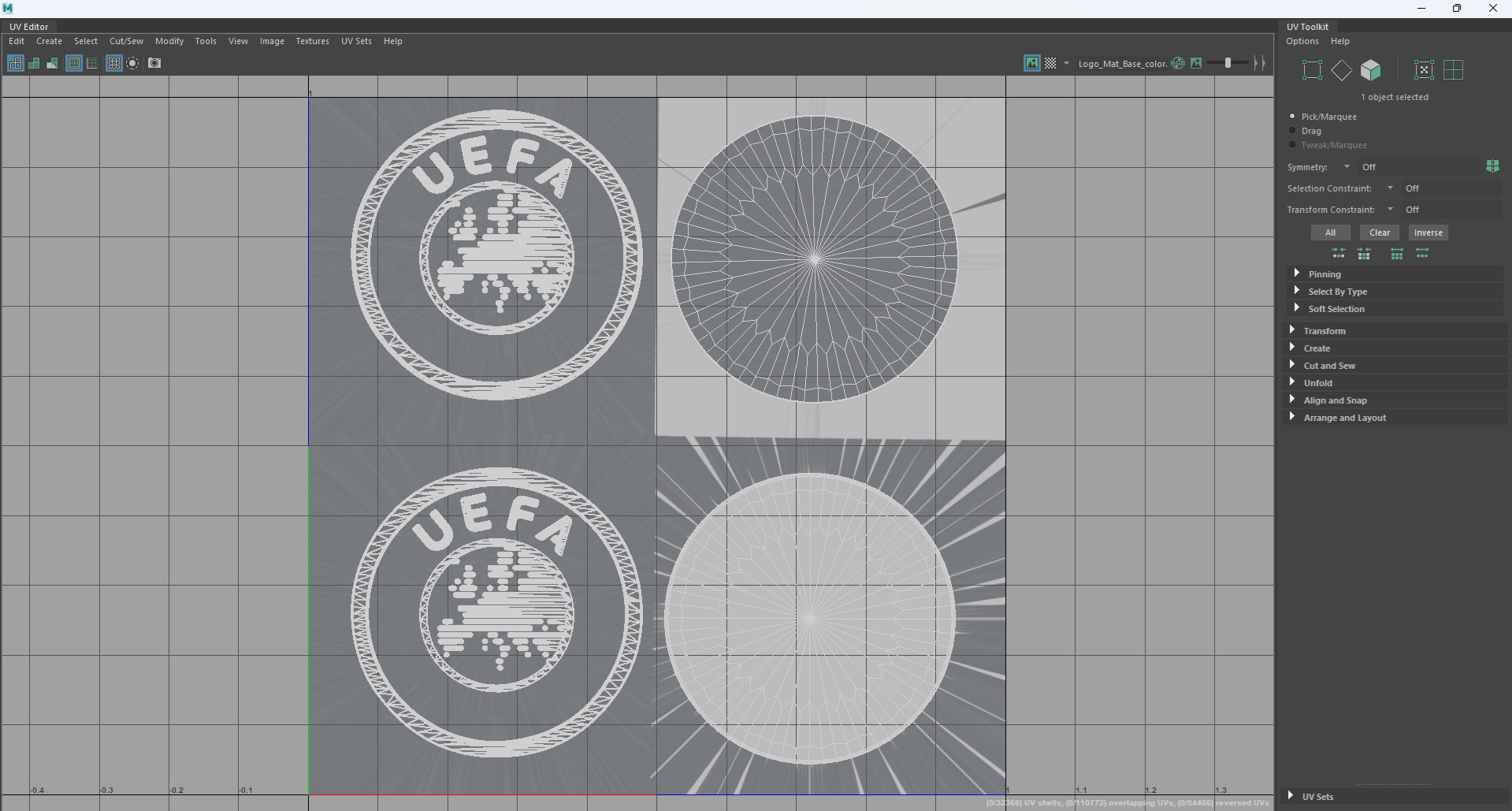The height and width of the screenshot is (811, 1512).
Task: Adjust the image dimming slider handle
Action: click(1228, 63)
